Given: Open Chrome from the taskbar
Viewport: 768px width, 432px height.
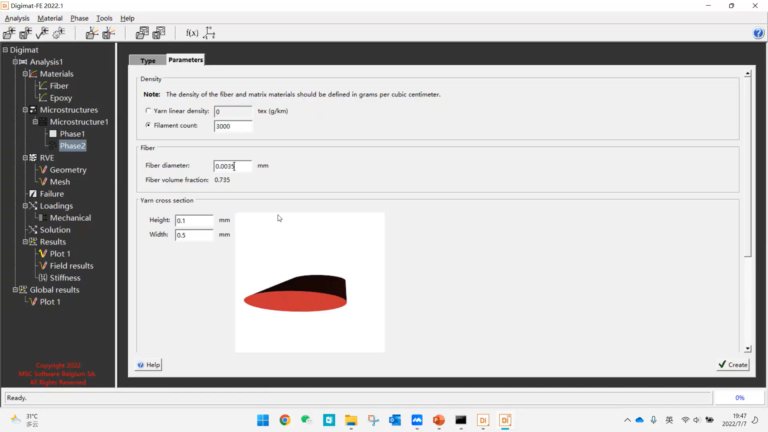Looking at the screenshot, I should [285, 420].
